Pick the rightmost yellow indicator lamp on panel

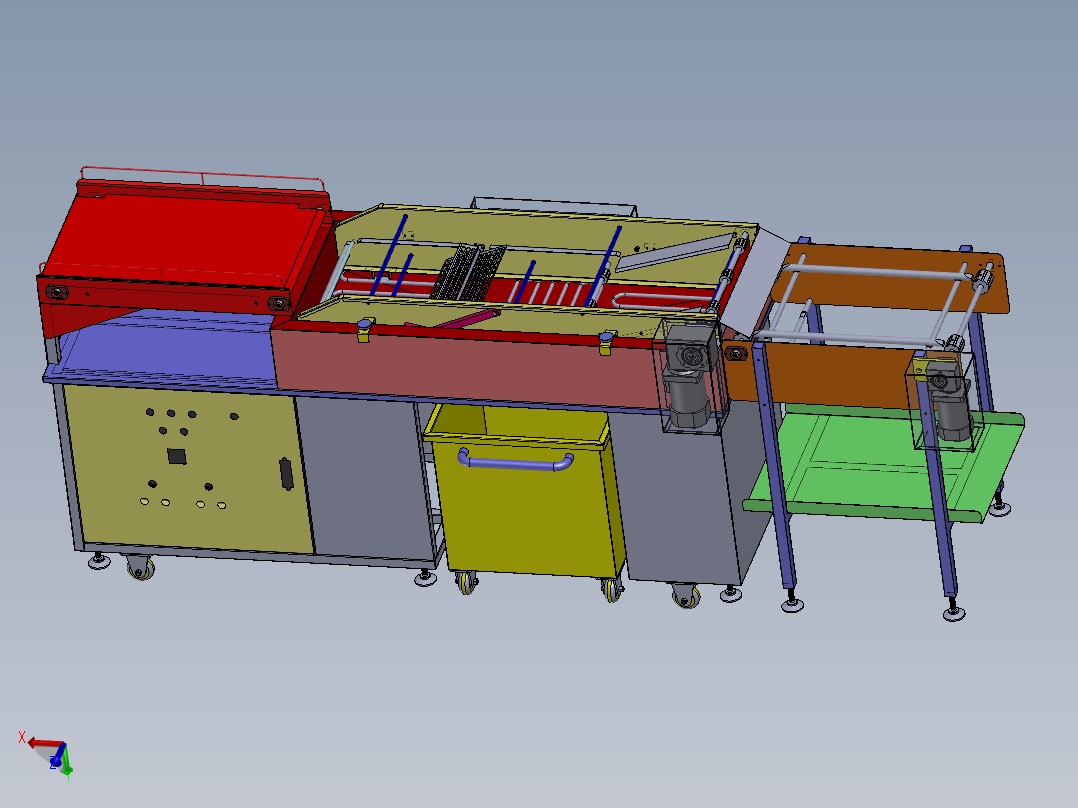(221, 505)
